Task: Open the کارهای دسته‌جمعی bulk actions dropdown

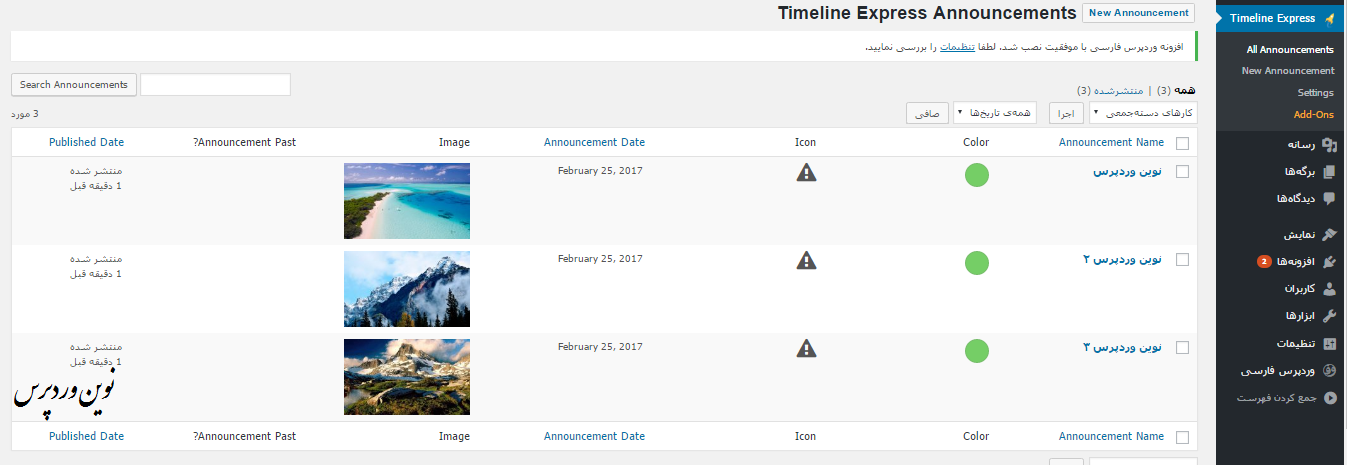Action: (x=1143, y=113)
